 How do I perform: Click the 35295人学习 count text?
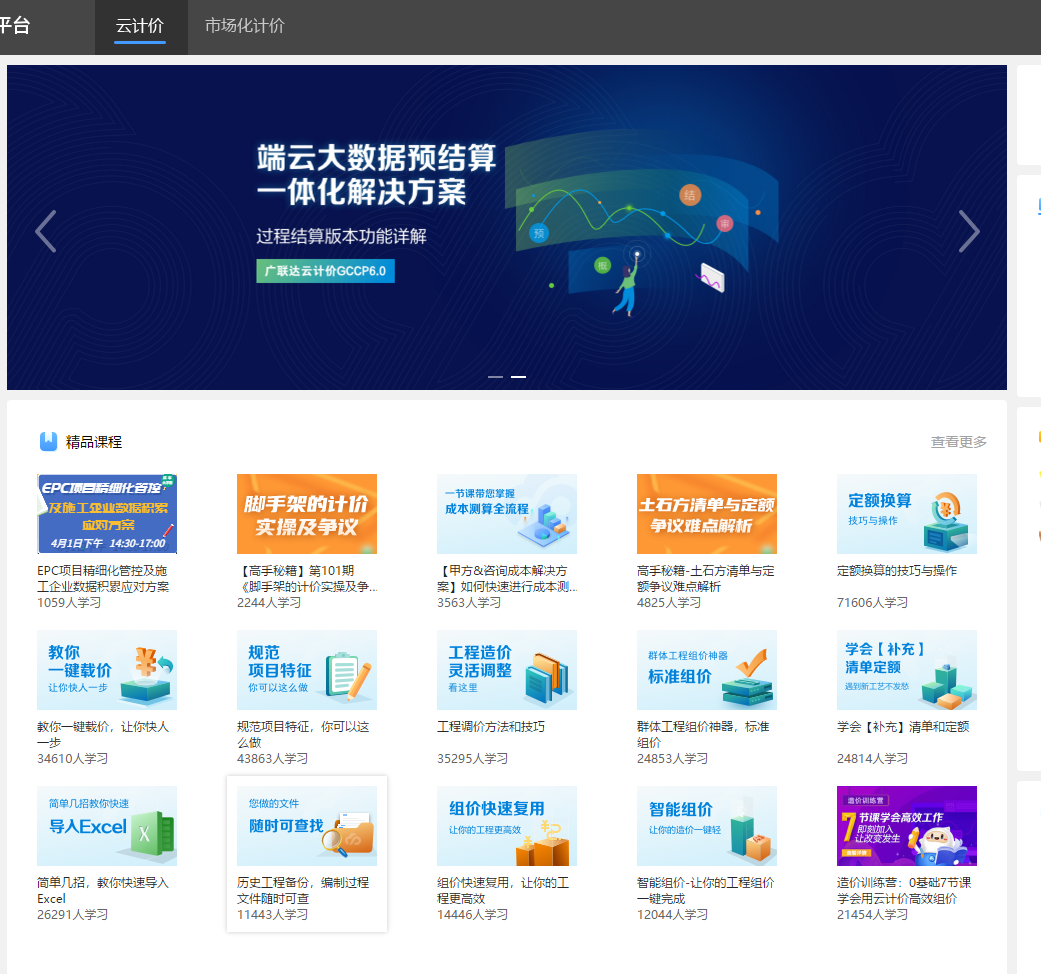[472, 759]
